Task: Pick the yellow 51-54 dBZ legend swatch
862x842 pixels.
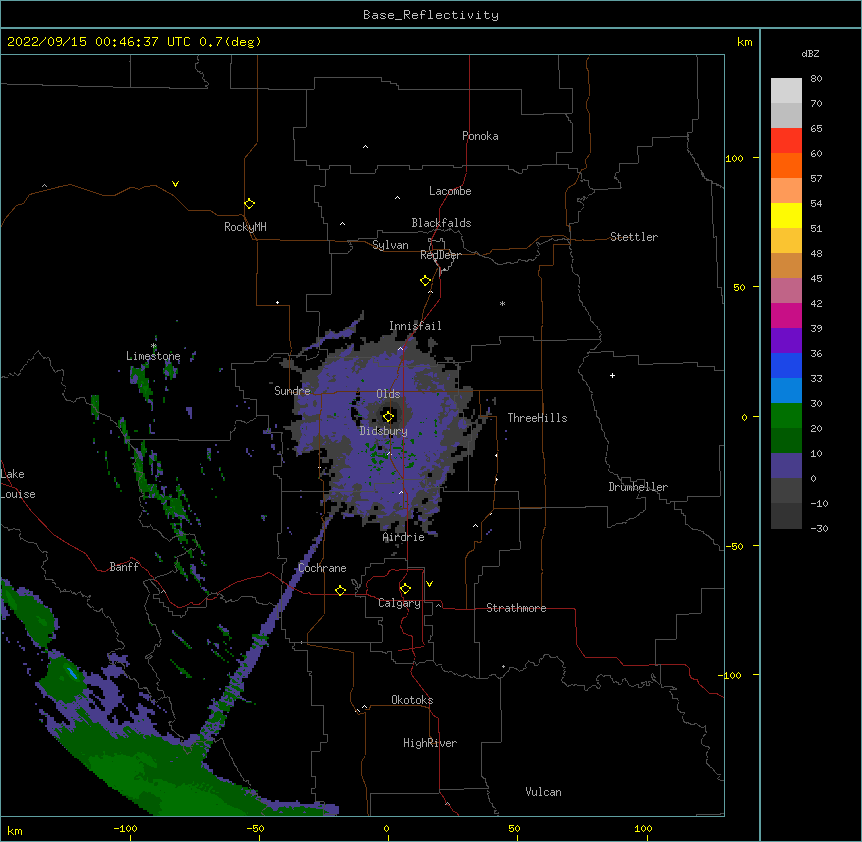Action: tap(786, 215)
